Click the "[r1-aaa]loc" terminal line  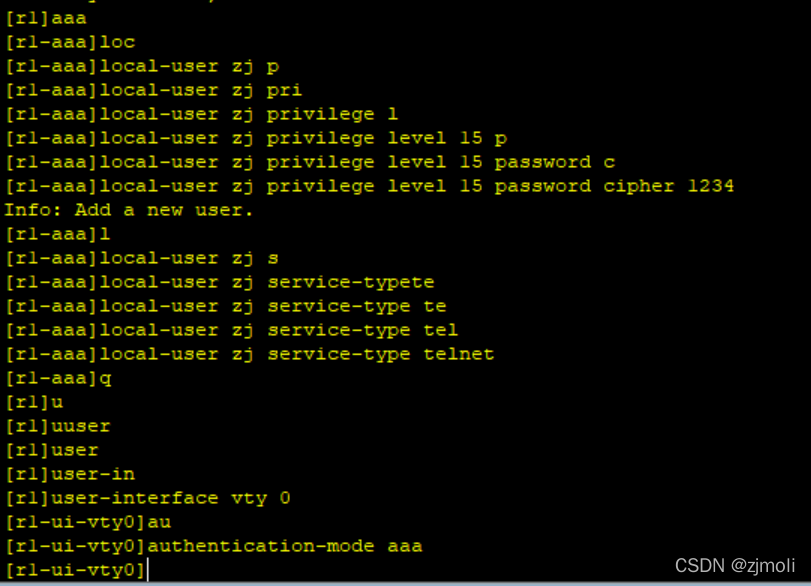tap(70, 42)
